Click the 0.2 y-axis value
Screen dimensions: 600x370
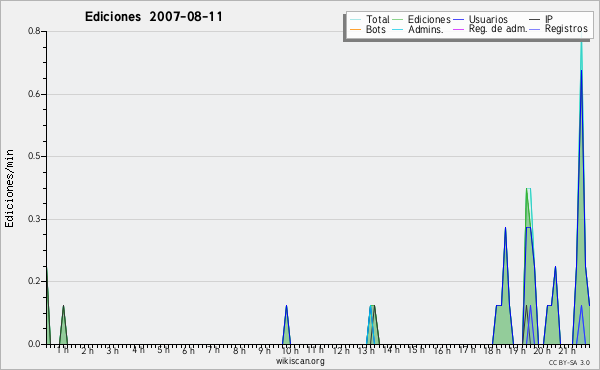click(x=34, y=281)
